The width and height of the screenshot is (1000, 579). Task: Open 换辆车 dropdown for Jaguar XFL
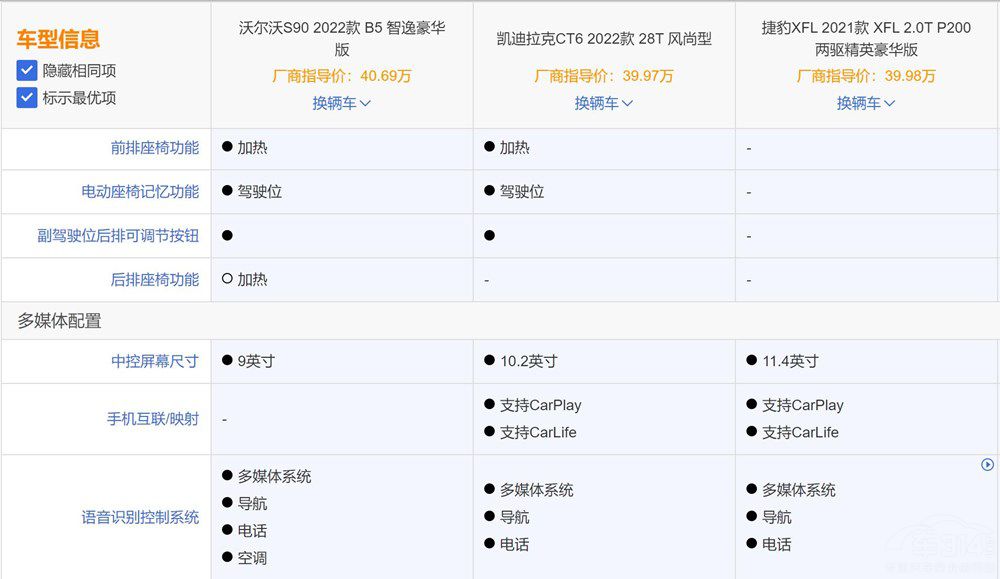pyautogui.click(x=866, y=103)
